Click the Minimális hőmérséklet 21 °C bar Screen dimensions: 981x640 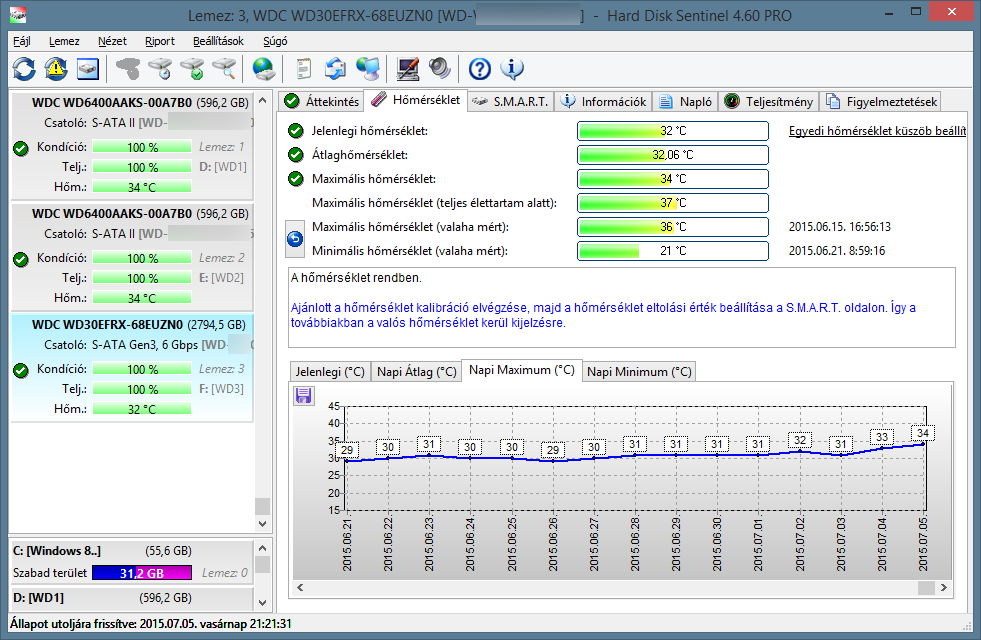click(673, 251)
